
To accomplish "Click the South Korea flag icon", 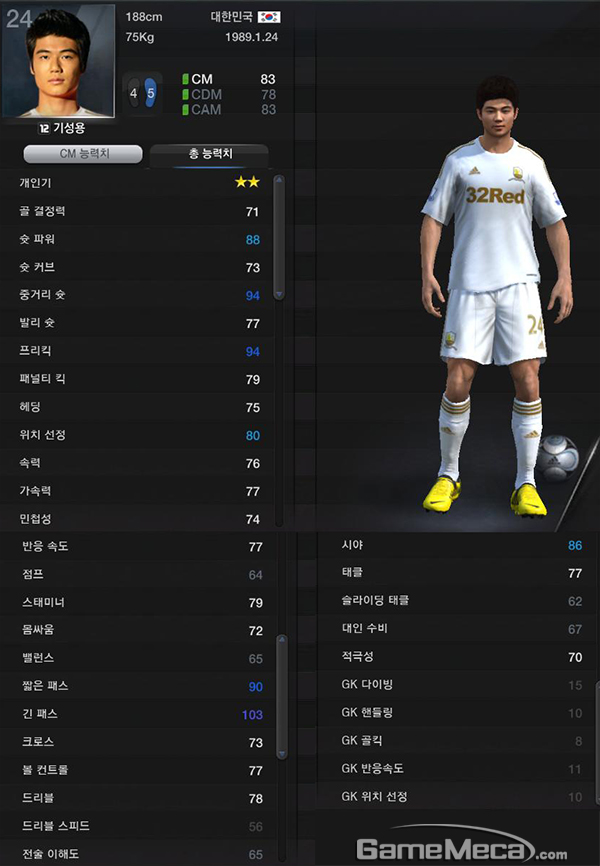I will click(269, 17).
